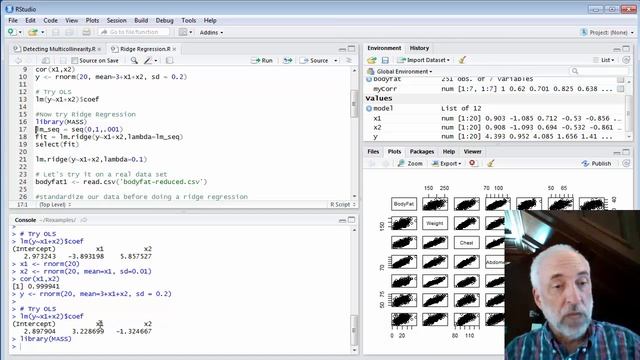Open the Addins dropdown

click(211, 32)
